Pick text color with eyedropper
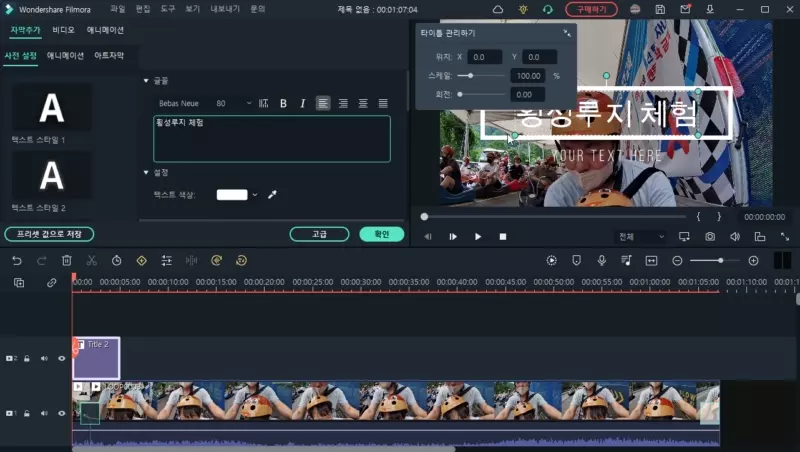 [272, 194]
